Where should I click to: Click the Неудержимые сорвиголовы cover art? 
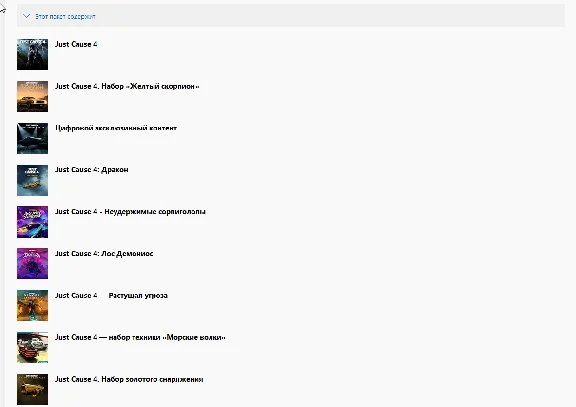[32, 222]
